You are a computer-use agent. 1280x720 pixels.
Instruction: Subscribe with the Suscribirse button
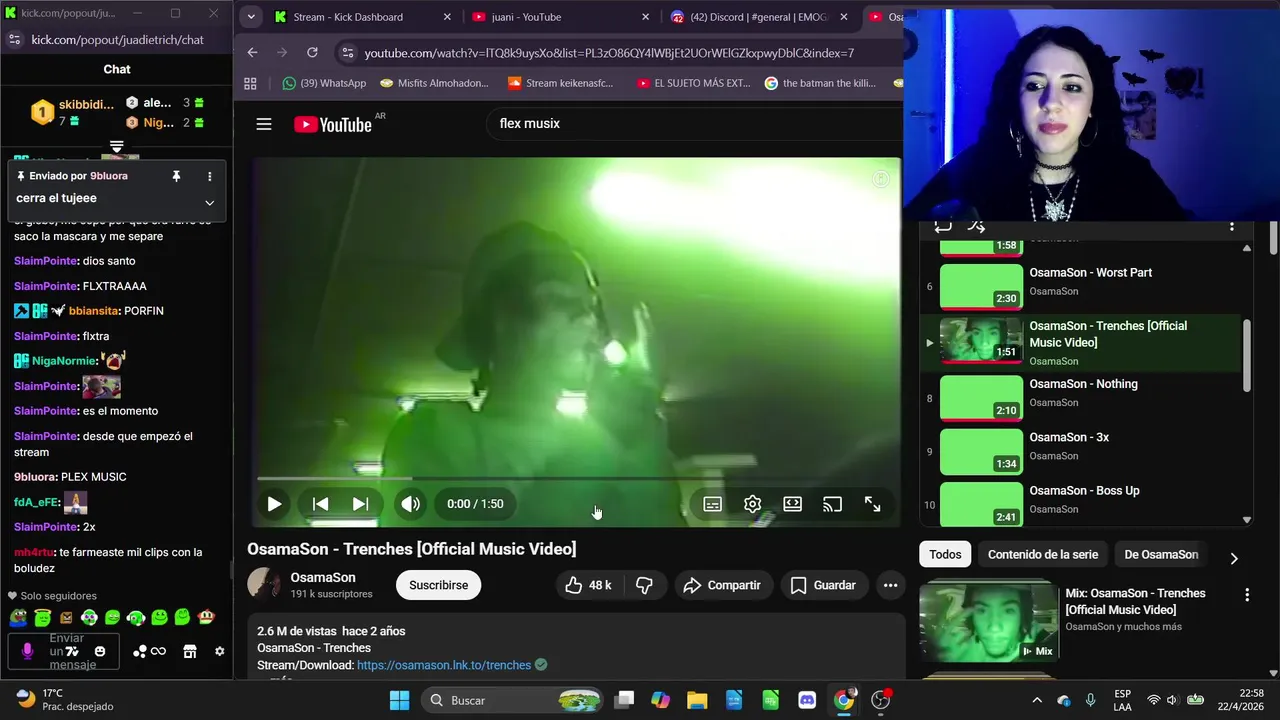(438, 585)
